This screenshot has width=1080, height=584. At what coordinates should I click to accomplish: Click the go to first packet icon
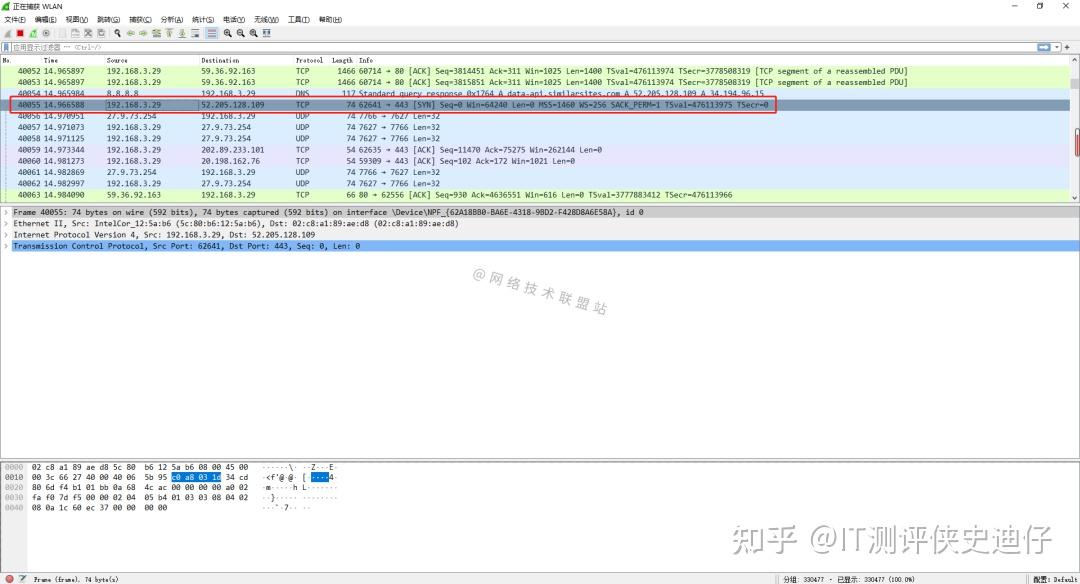click(x=169, y=33)
